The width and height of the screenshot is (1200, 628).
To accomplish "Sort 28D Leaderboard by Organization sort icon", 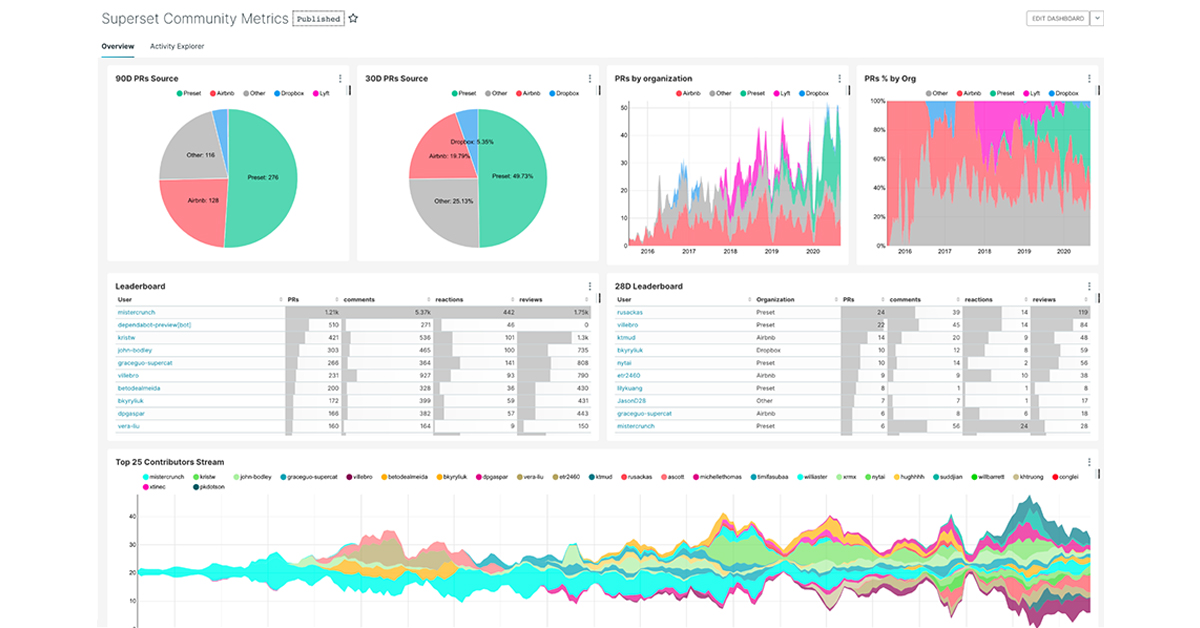I will point(835,300).
